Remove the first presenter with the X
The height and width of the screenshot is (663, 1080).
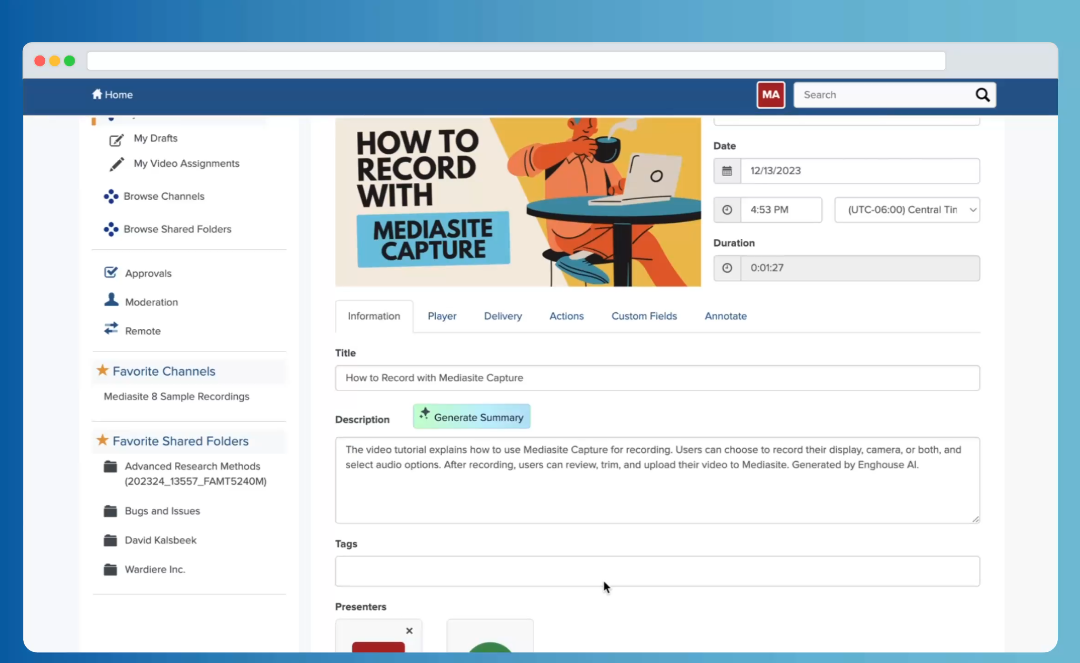(x=409, y=631)
